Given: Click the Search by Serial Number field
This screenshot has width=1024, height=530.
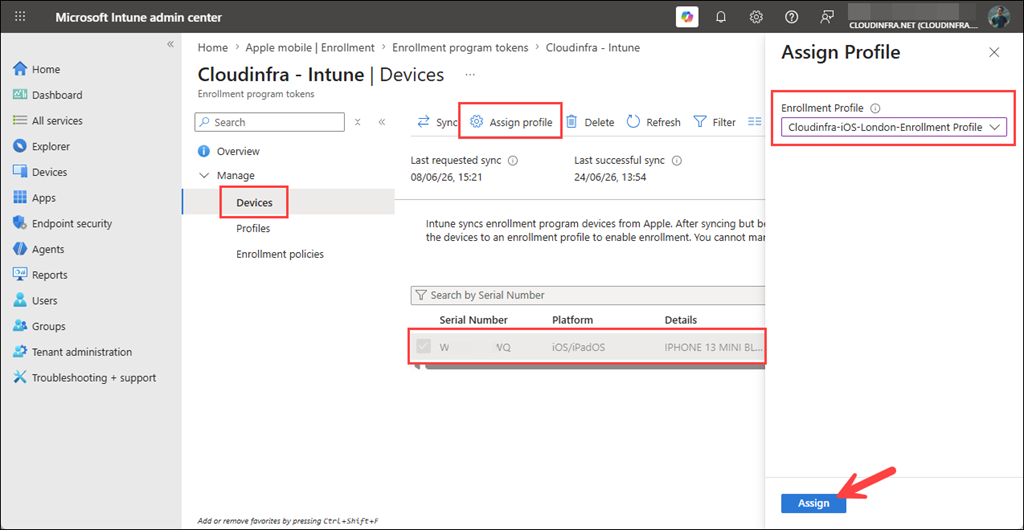Looking at the screenshot, I should (x=587, y=295).
